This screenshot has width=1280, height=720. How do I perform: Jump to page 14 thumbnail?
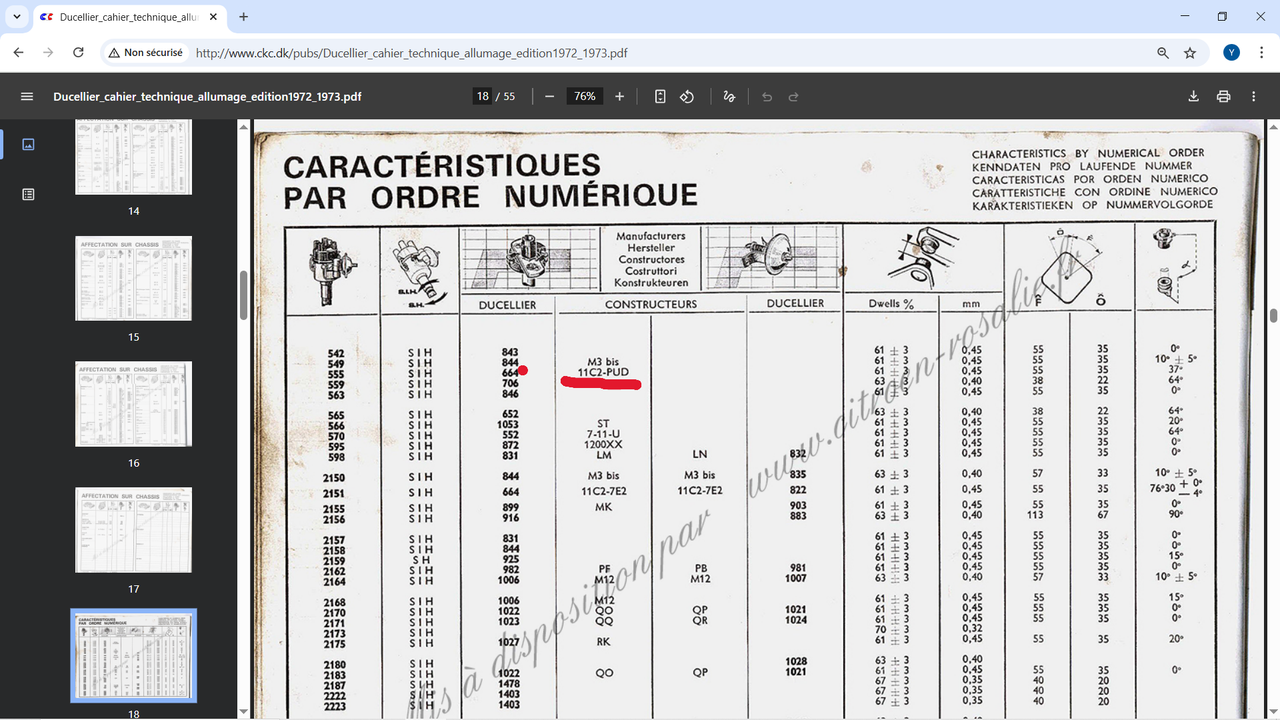coord(134,158)
